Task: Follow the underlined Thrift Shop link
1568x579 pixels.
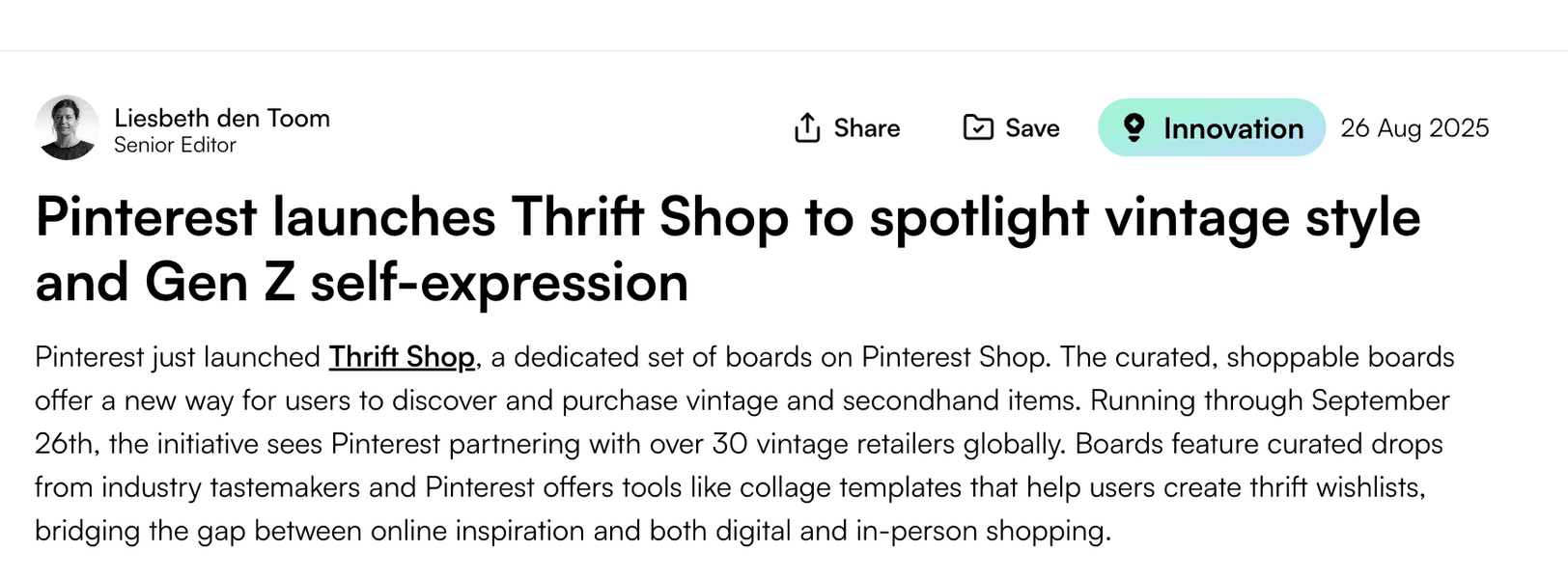Action: (x=402, y=357)
